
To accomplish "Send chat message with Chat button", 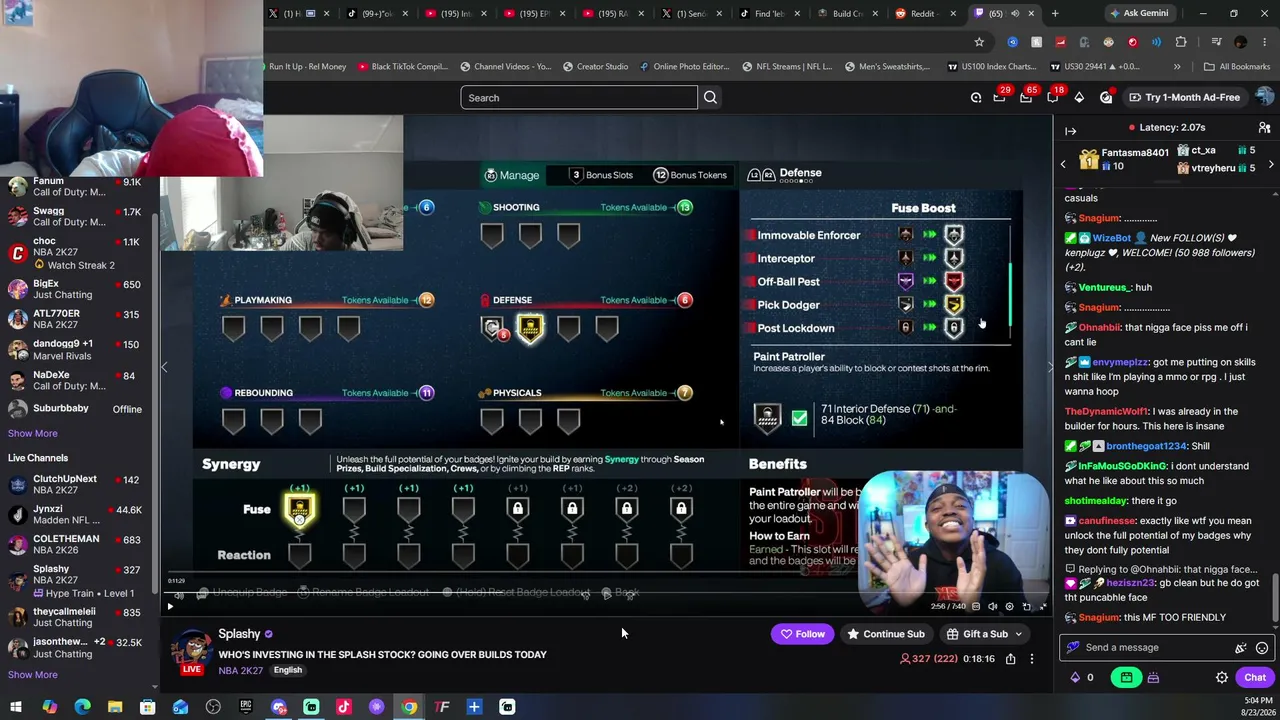I will coord(1255,677).
